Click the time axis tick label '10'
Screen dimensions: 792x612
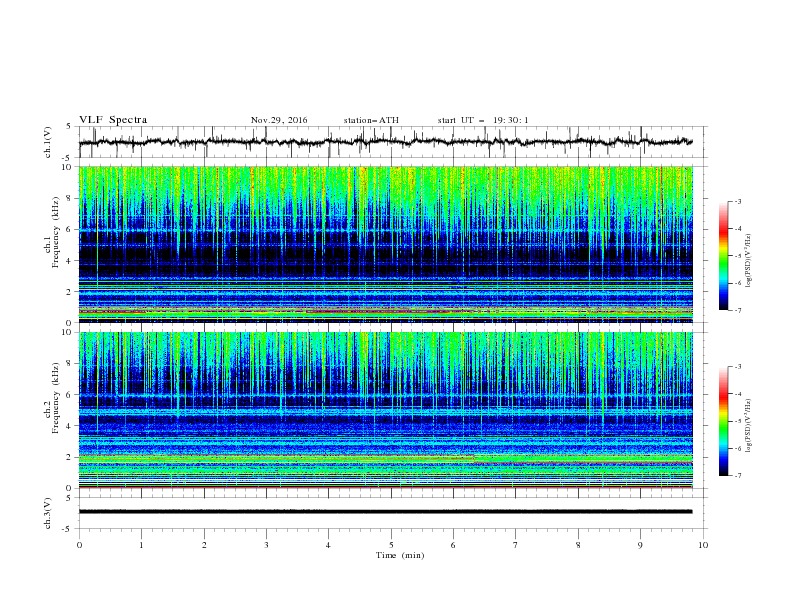point(703,545)
